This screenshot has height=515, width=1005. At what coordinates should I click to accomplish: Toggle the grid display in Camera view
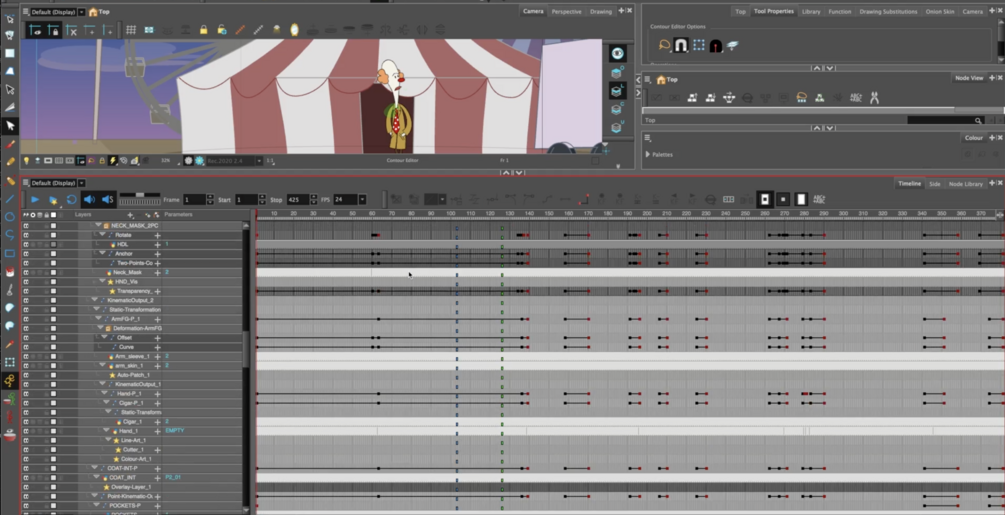point(131,29)
